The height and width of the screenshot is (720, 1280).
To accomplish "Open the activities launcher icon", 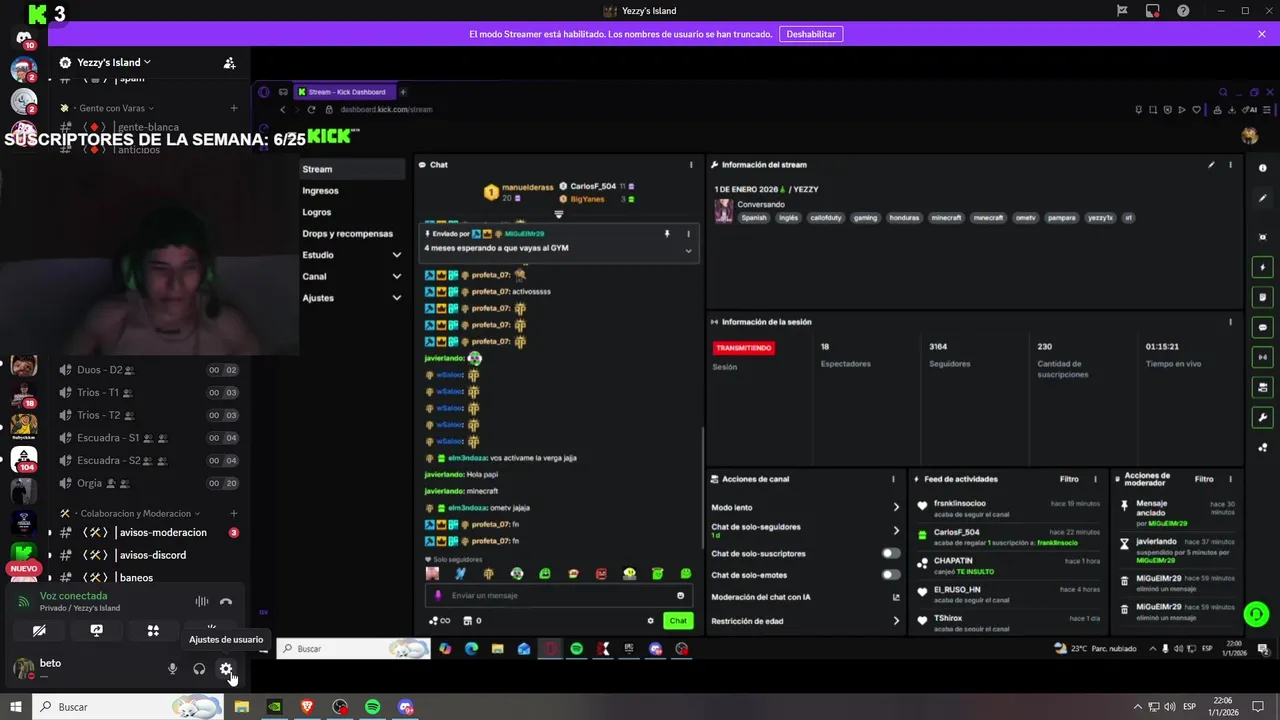I will (153, 631).
